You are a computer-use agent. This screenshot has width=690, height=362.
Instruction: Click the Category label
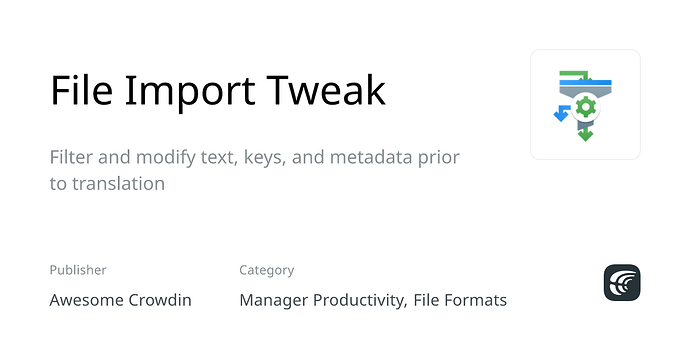pos(267,270)
